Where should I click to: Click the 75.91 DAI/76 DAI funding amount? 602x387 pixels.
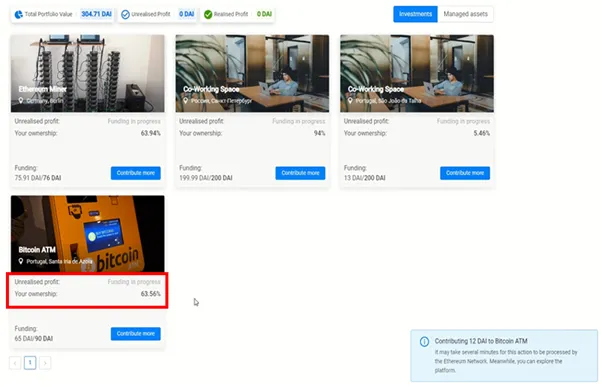[38, 178]
